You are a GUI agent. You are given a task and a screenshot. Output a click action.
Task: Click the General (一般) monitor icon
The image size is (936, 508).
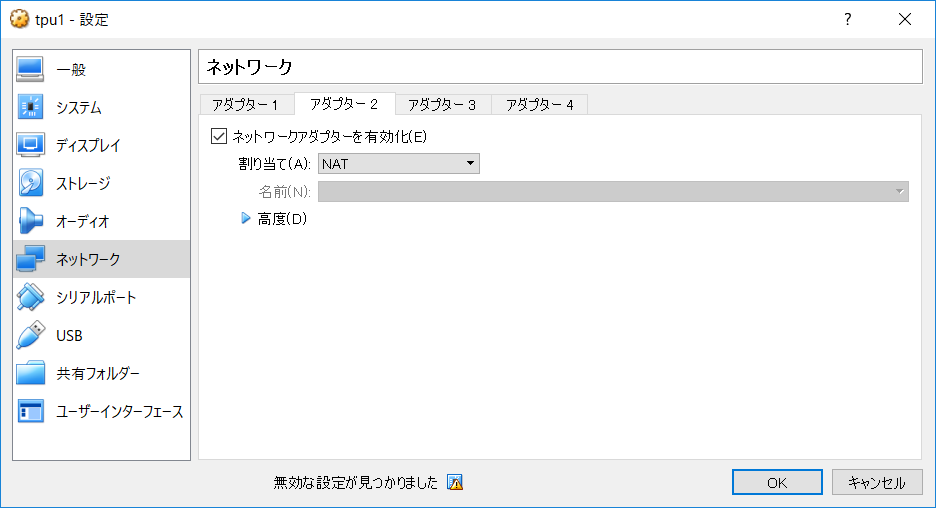pos(31,69)
